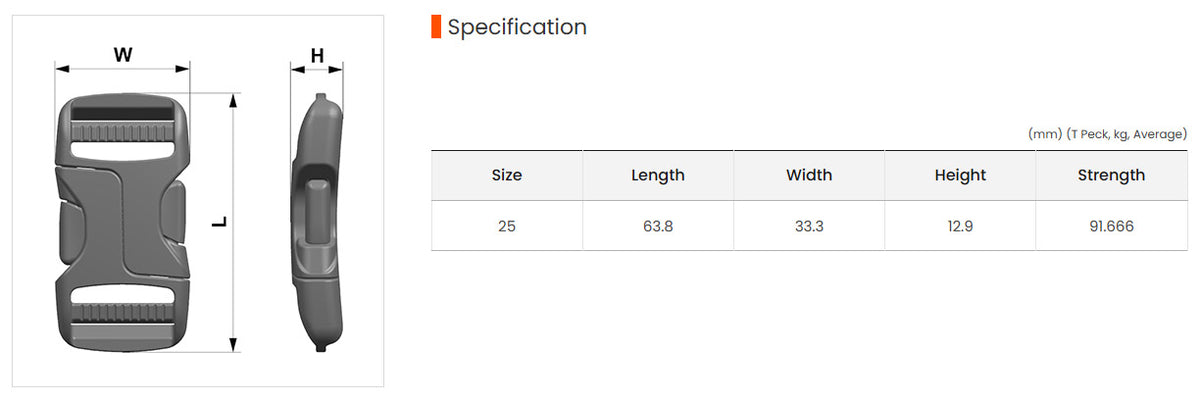
Task: Click the buckle front view image
Action: (122, 222)
